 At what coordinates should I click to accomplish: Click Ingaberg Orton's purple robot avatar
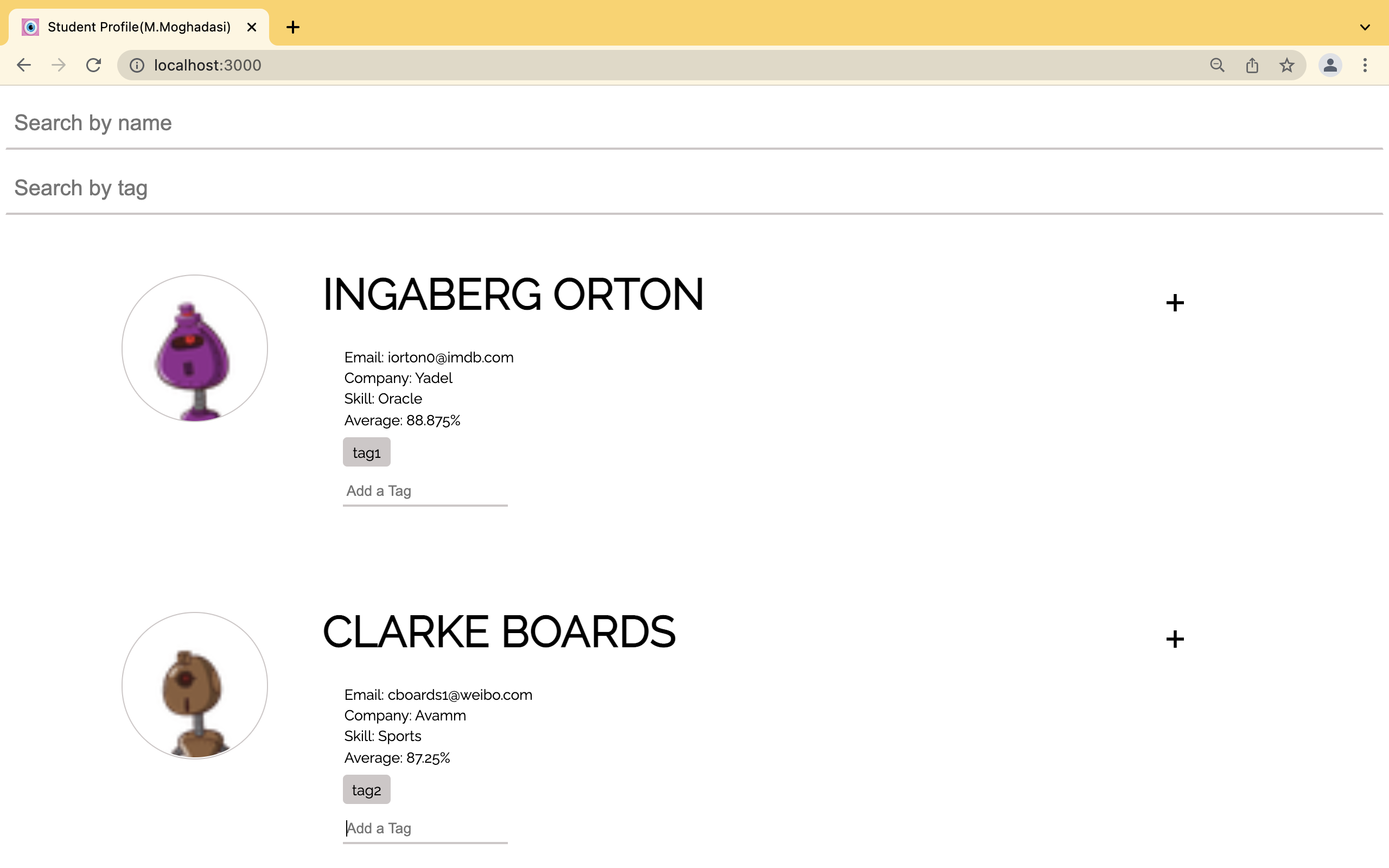coord(195,348)
